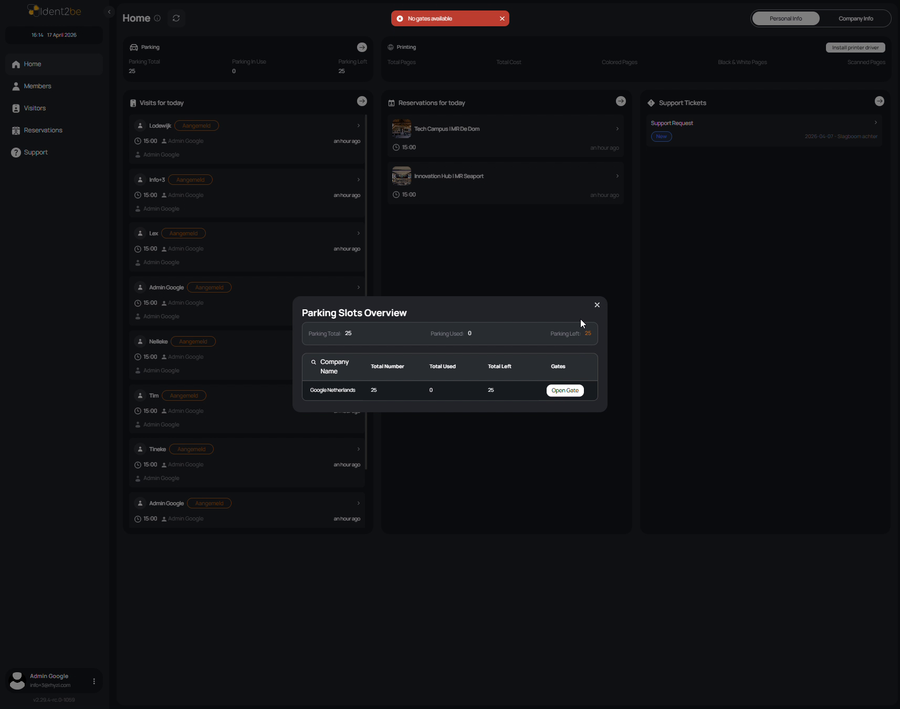Switch to Company Info view
The height and width of the screenshot is (709, 900).
pyautogui.click(x=855, y=18)
